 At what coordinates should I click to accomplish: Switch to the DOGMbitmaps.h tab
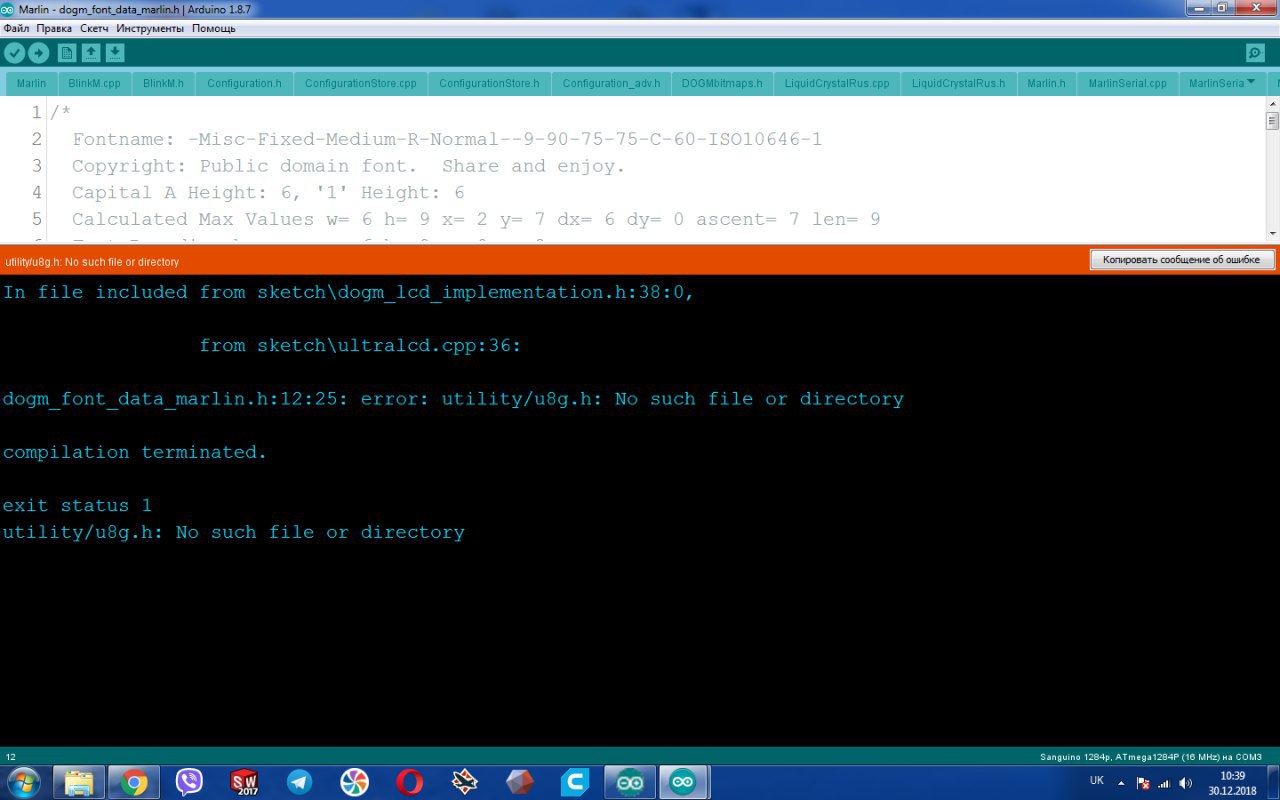[x=722, y=83]
